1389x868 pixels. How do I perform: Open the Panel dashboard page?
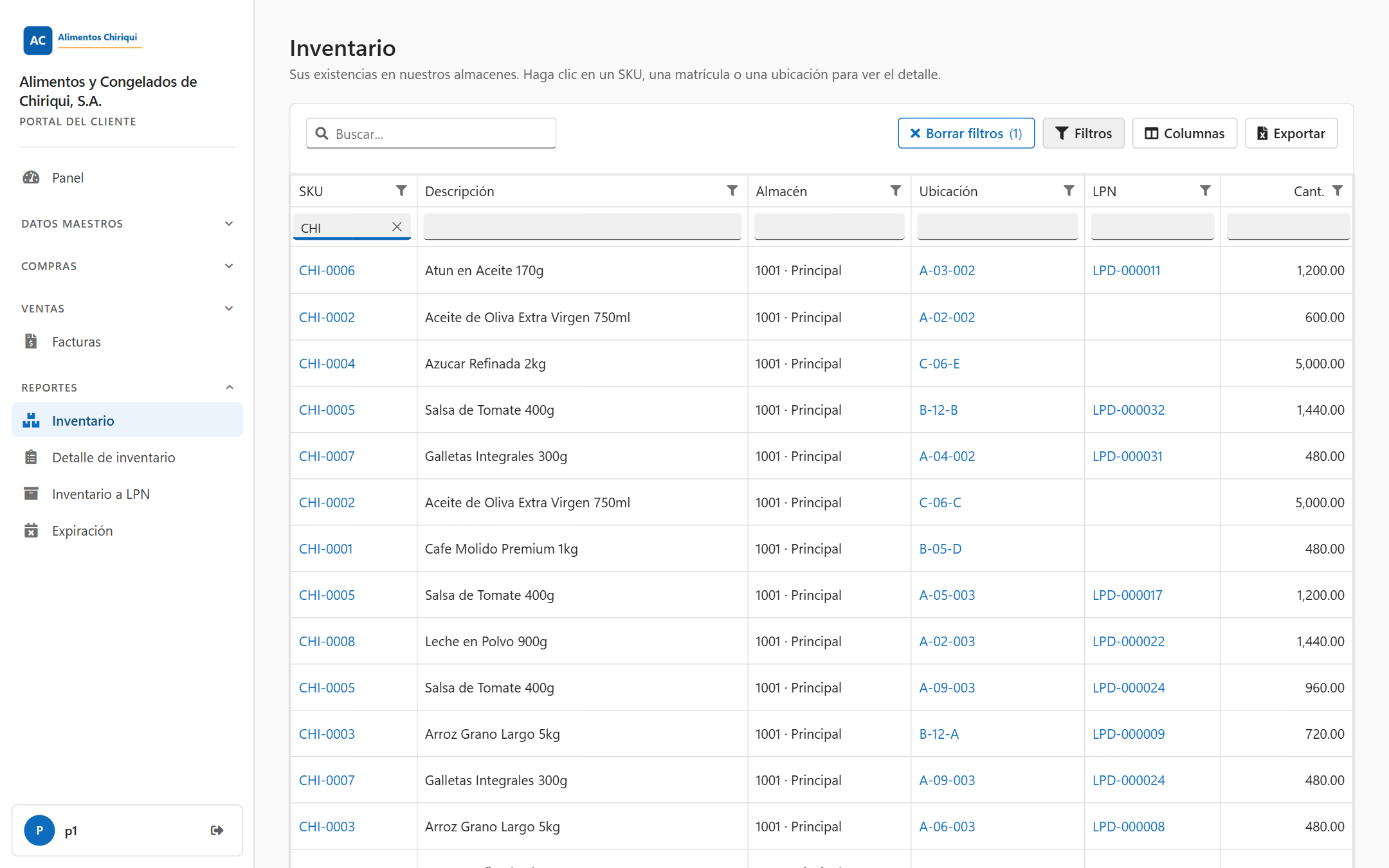pyautogui.click(x=127, y=177)
